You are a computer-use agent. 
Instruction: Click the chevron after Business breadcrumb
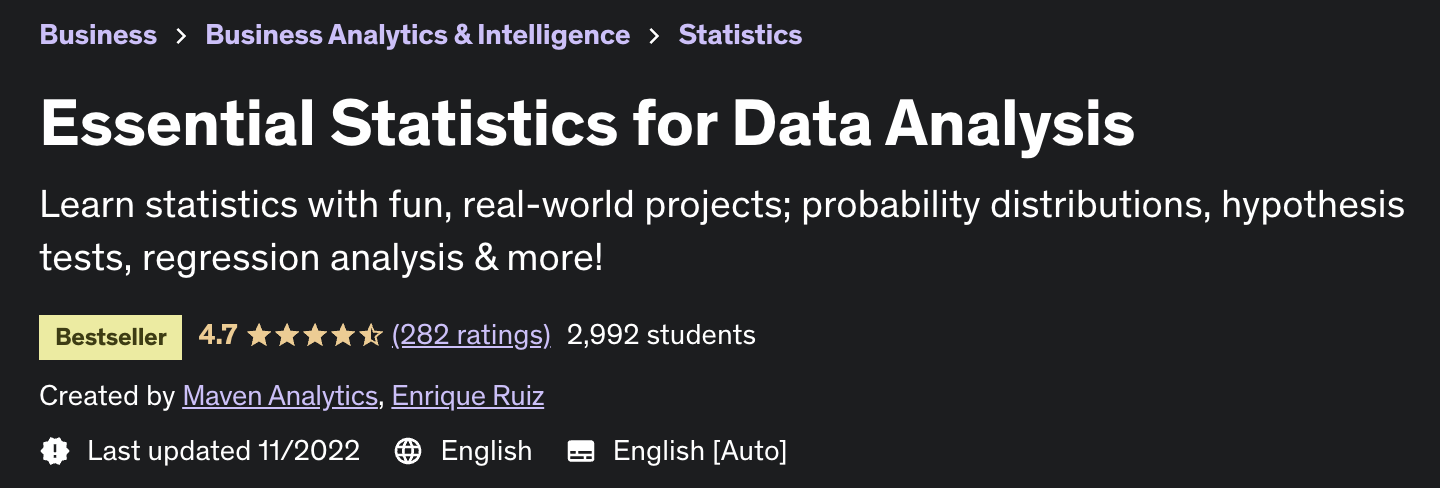point(181,36)
